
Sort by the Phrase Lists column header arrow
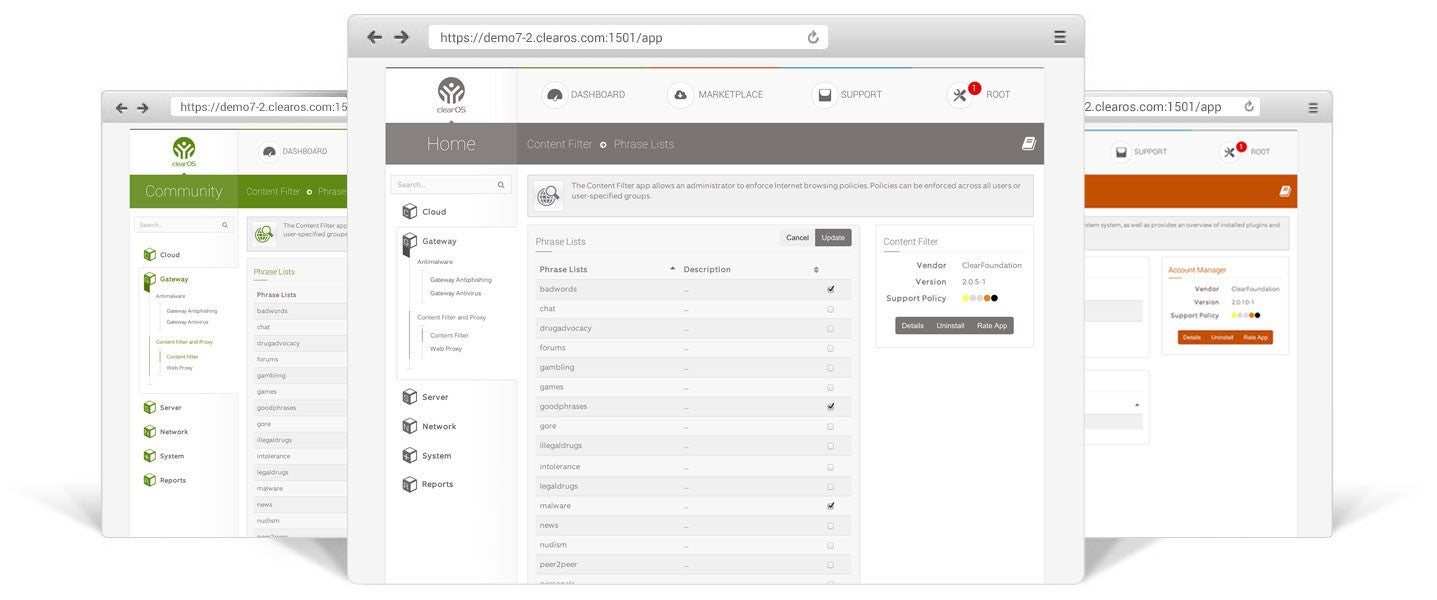coord(672,270)
